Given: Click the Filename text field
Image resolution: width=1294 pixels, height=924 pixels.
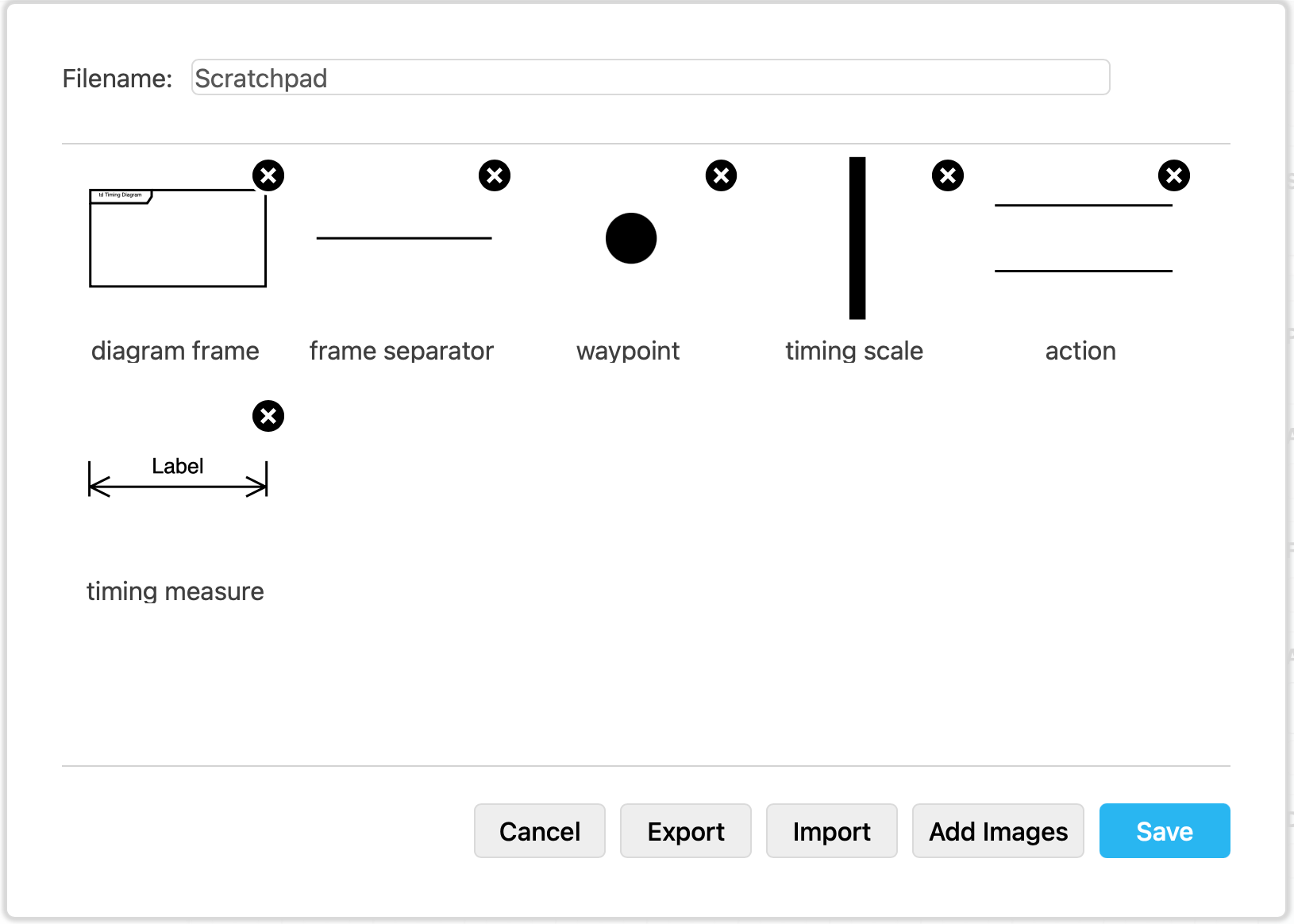Looking at the screenshot, I should click(x=649, y=77).
